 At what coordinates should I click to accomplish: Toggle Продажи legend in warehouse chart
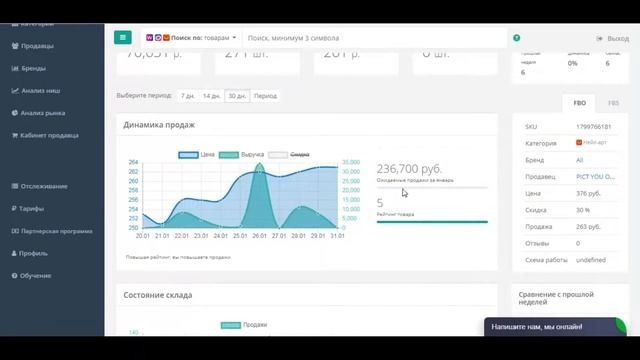244,325
